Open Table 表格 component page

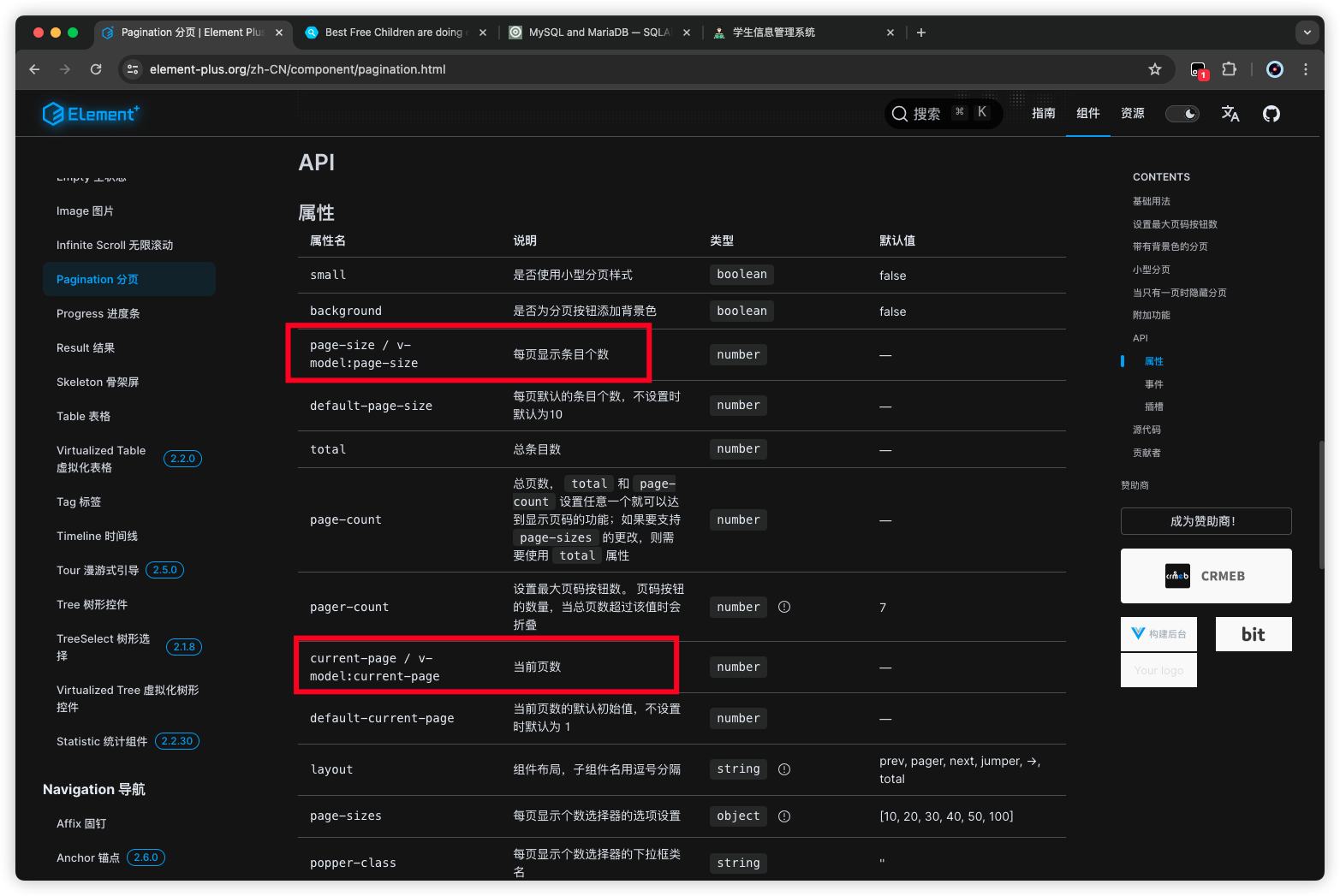pyautogui.click(x=84, y=417)
